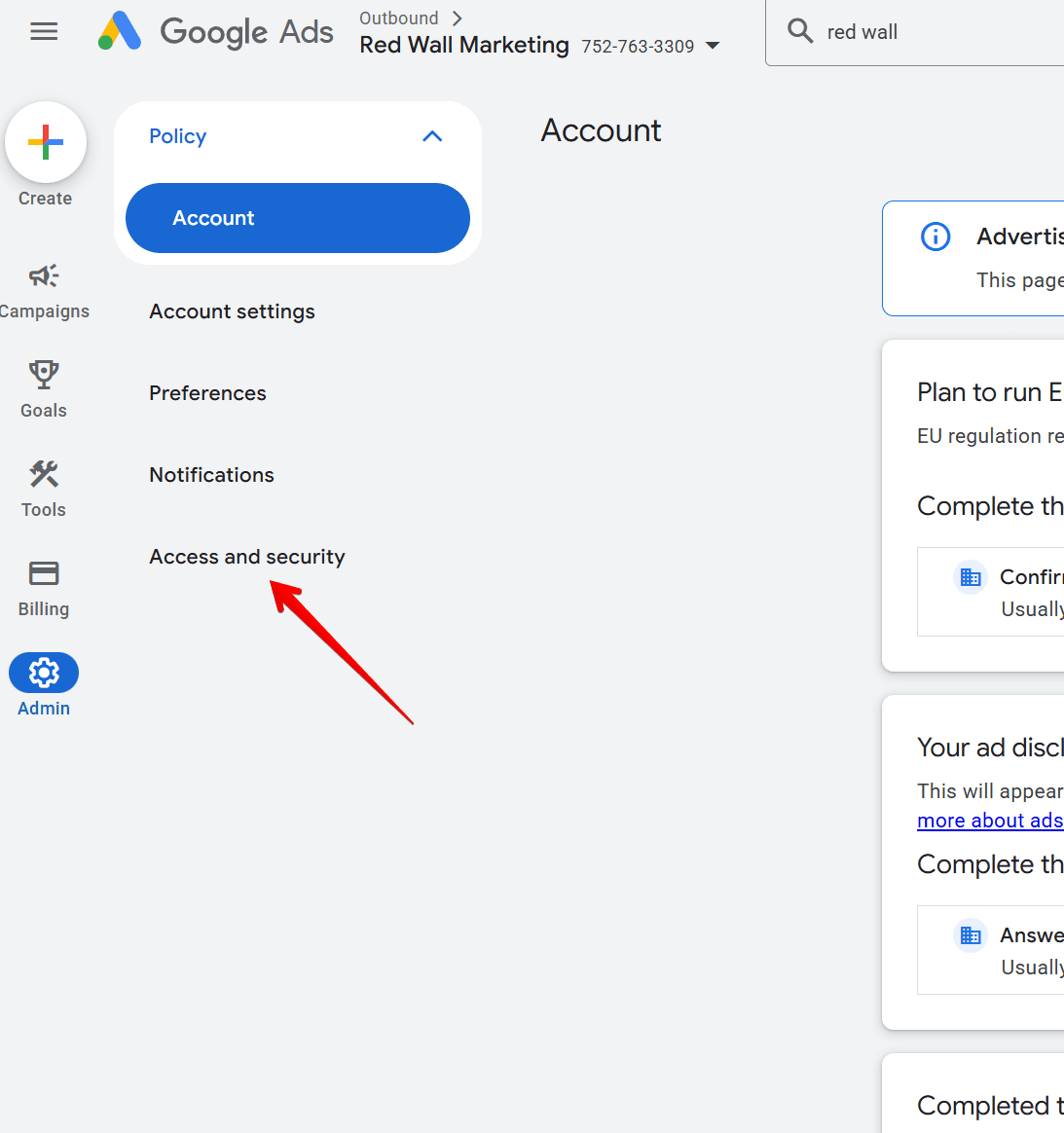1064x1133 pixels.
Task: Click the Outbound breadcrumb link
Action: pos(399,18)
